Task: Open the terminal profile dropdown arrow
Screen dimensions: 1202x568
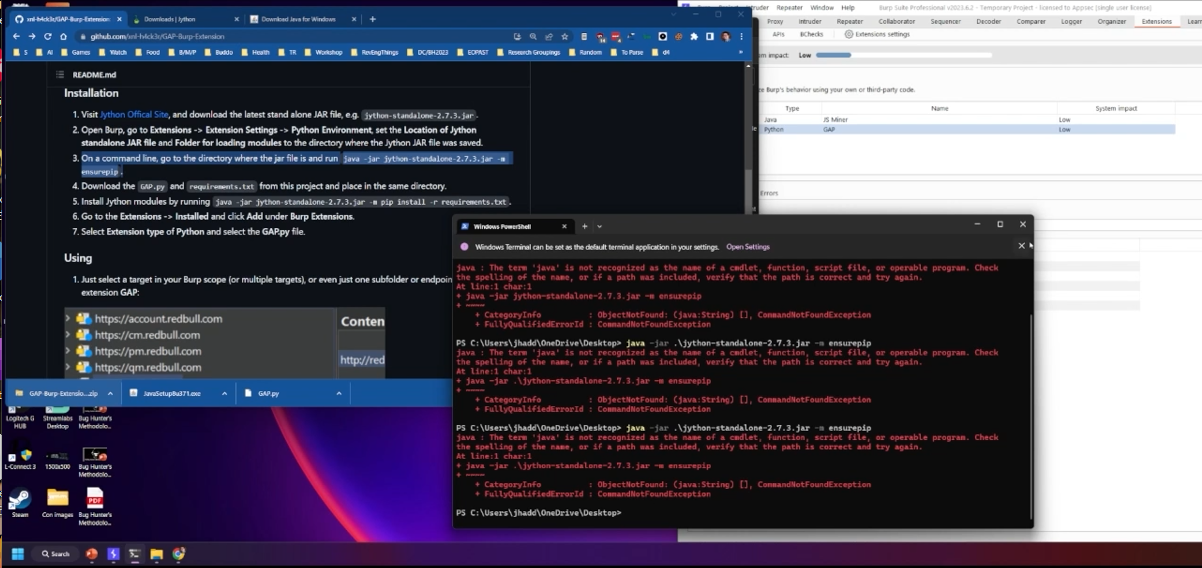Action: 600,226
